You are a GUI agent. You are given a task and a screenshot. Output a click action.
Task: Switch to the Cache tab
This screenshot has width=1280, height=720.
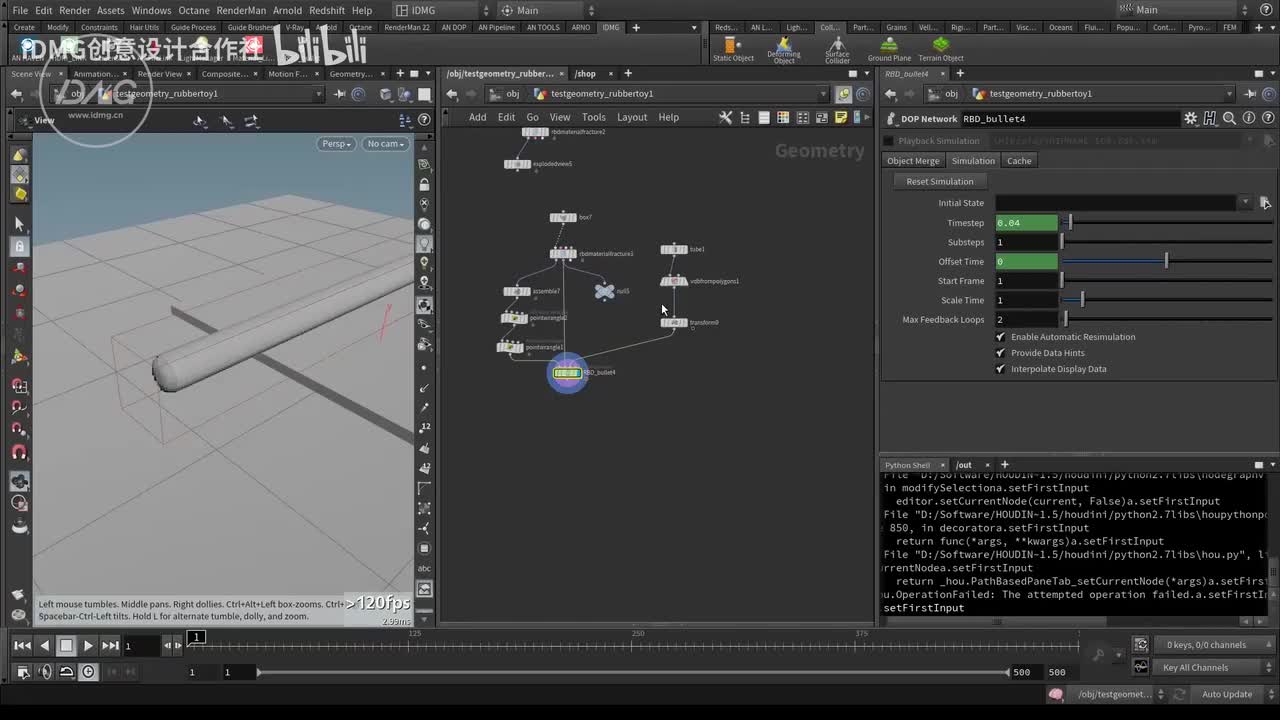click(1019, 161)
